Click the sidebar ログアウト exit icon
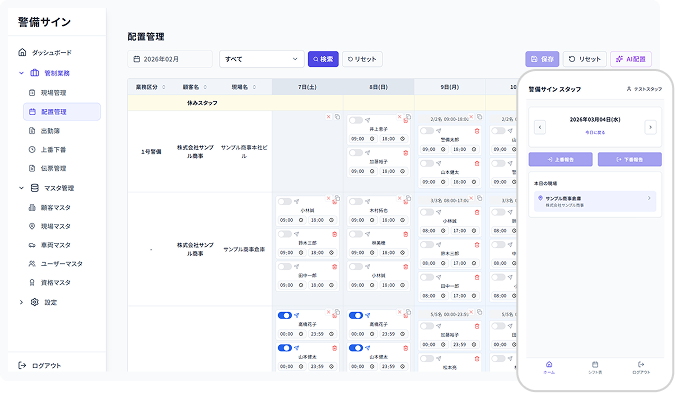 coord(22,365)
